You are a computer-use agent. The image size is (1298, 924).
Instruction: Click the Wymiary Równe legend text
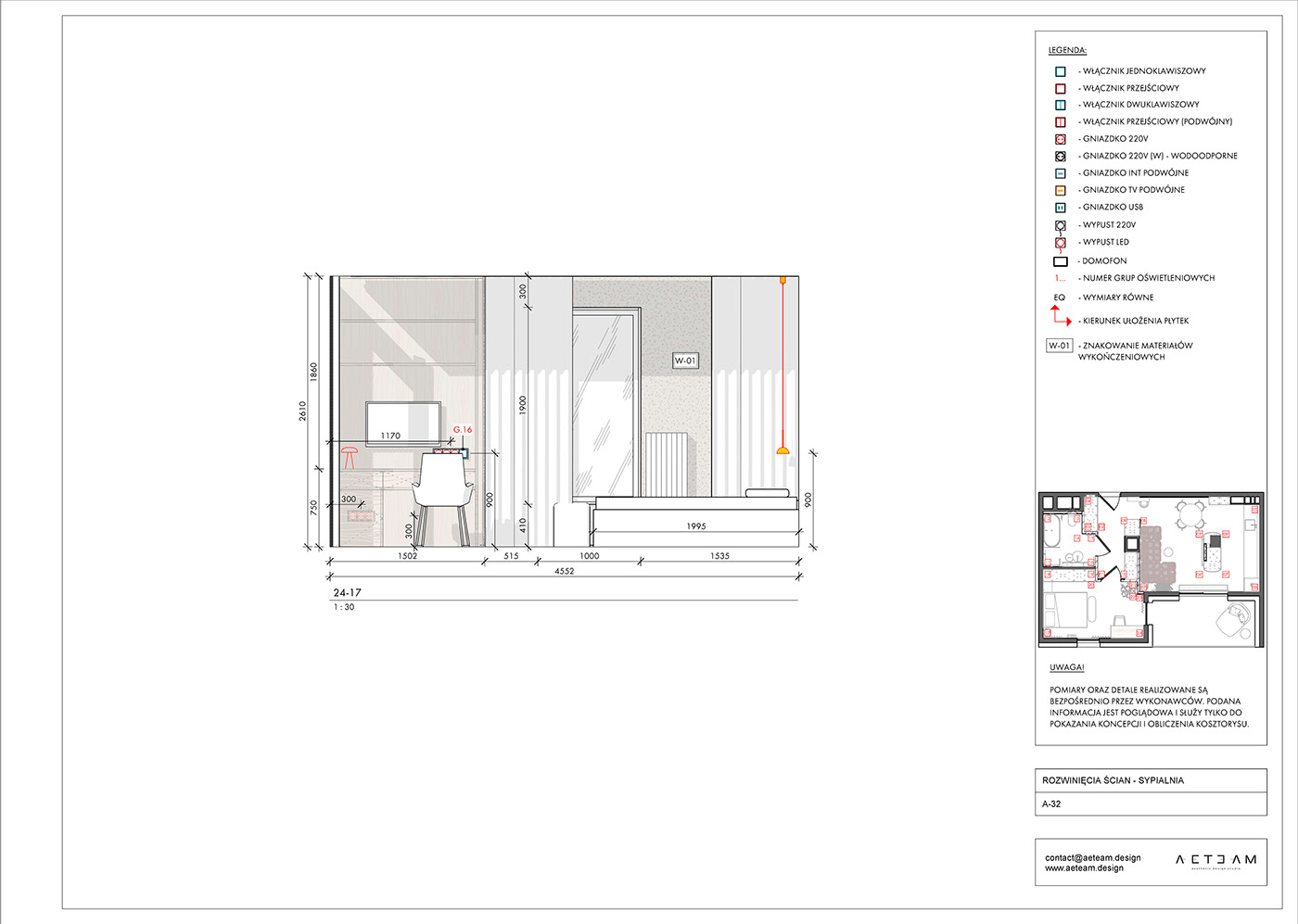point(1118,297)
